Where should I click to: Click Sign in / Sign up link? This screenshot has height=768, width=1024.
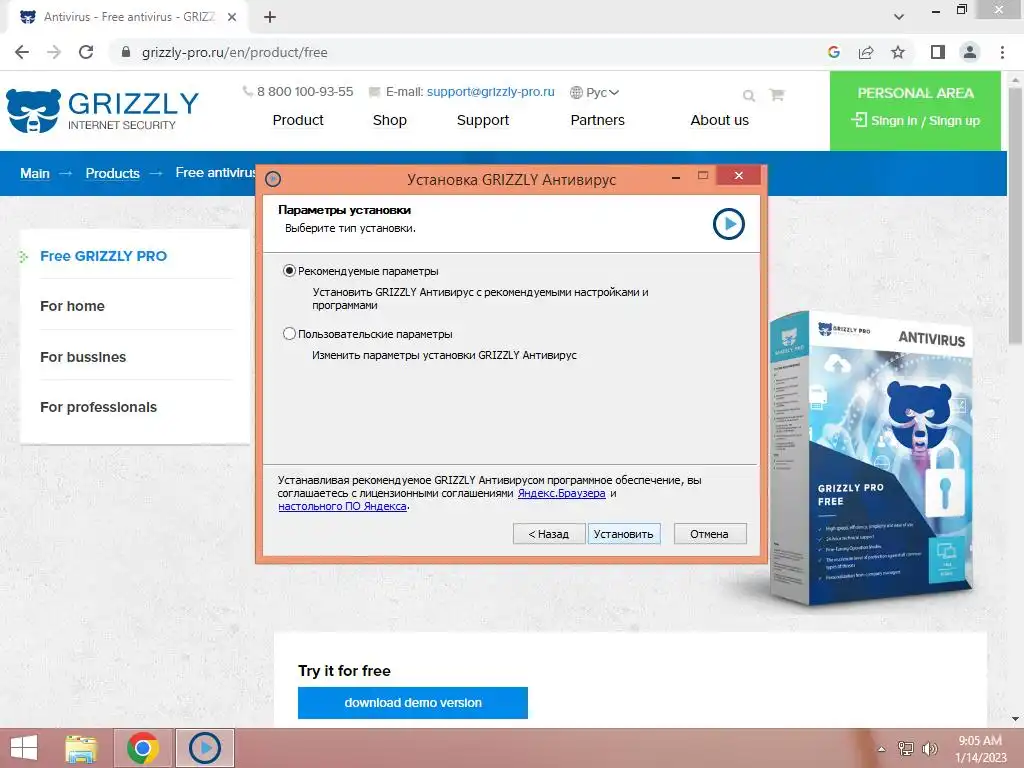pos(915,120)
